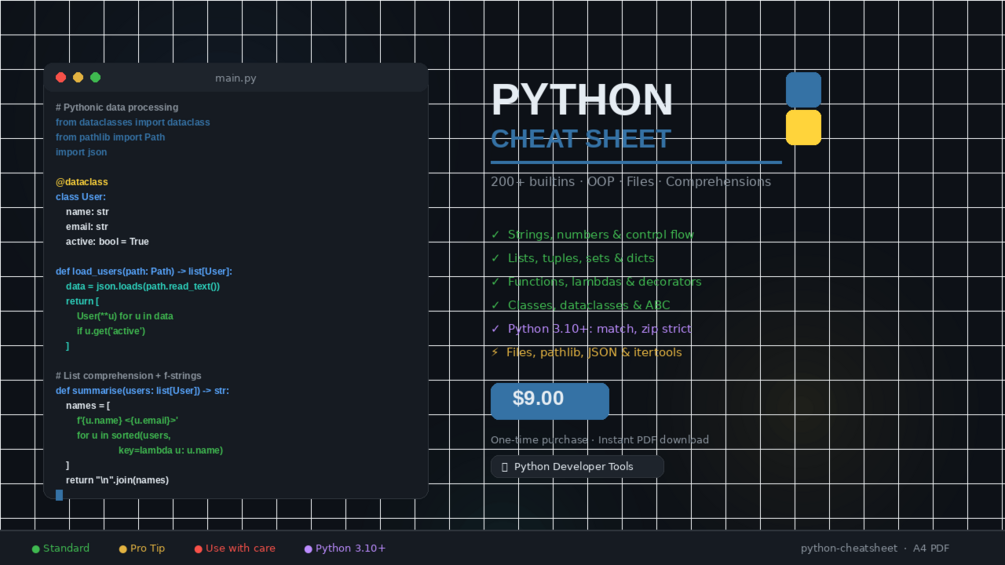Select the Use with care legend label
The height and width of the screenshot is (565, 1005).
pyautogui.click(x=240, y=548)
